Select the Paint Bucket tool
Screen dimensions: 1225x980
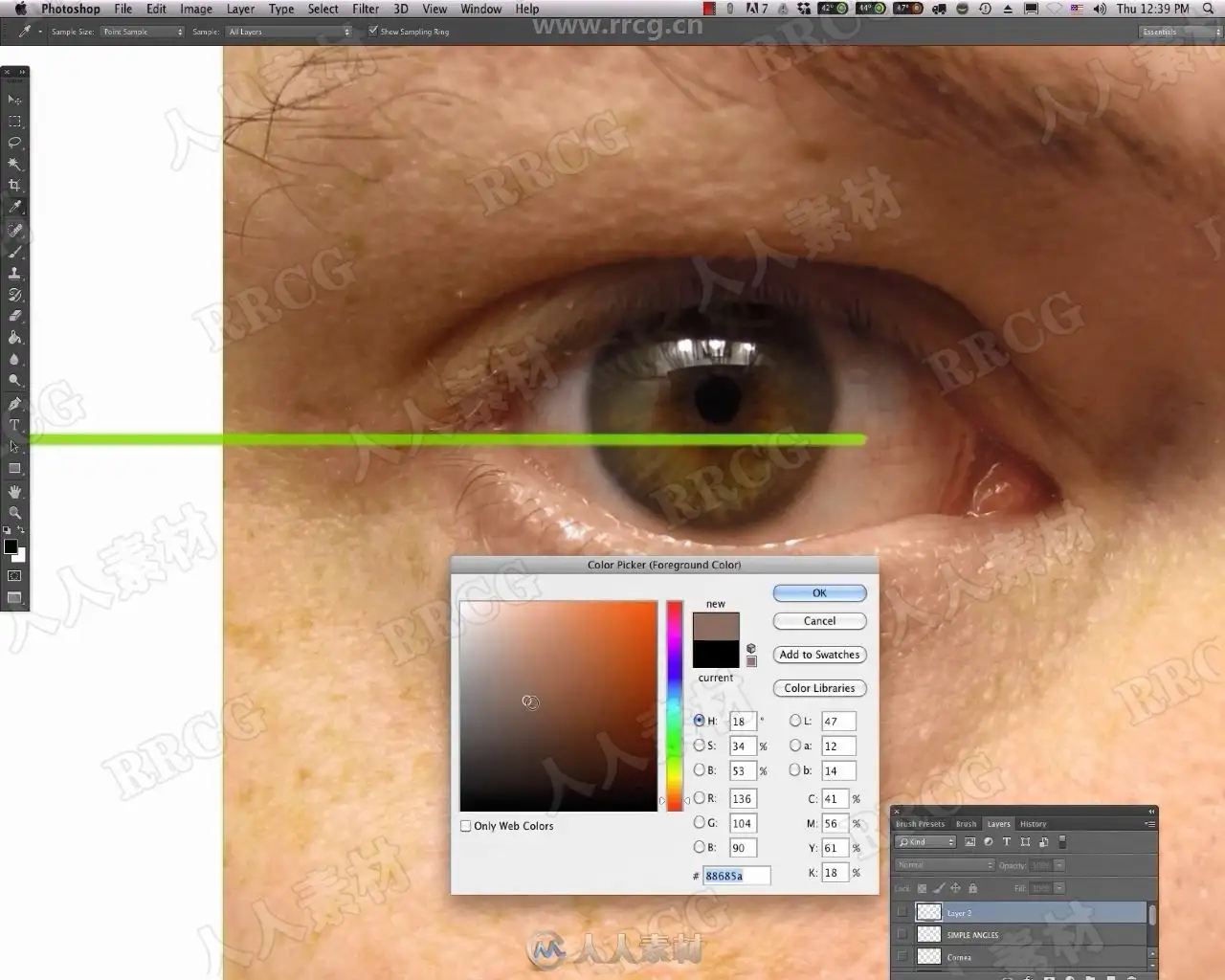(14, 338)
